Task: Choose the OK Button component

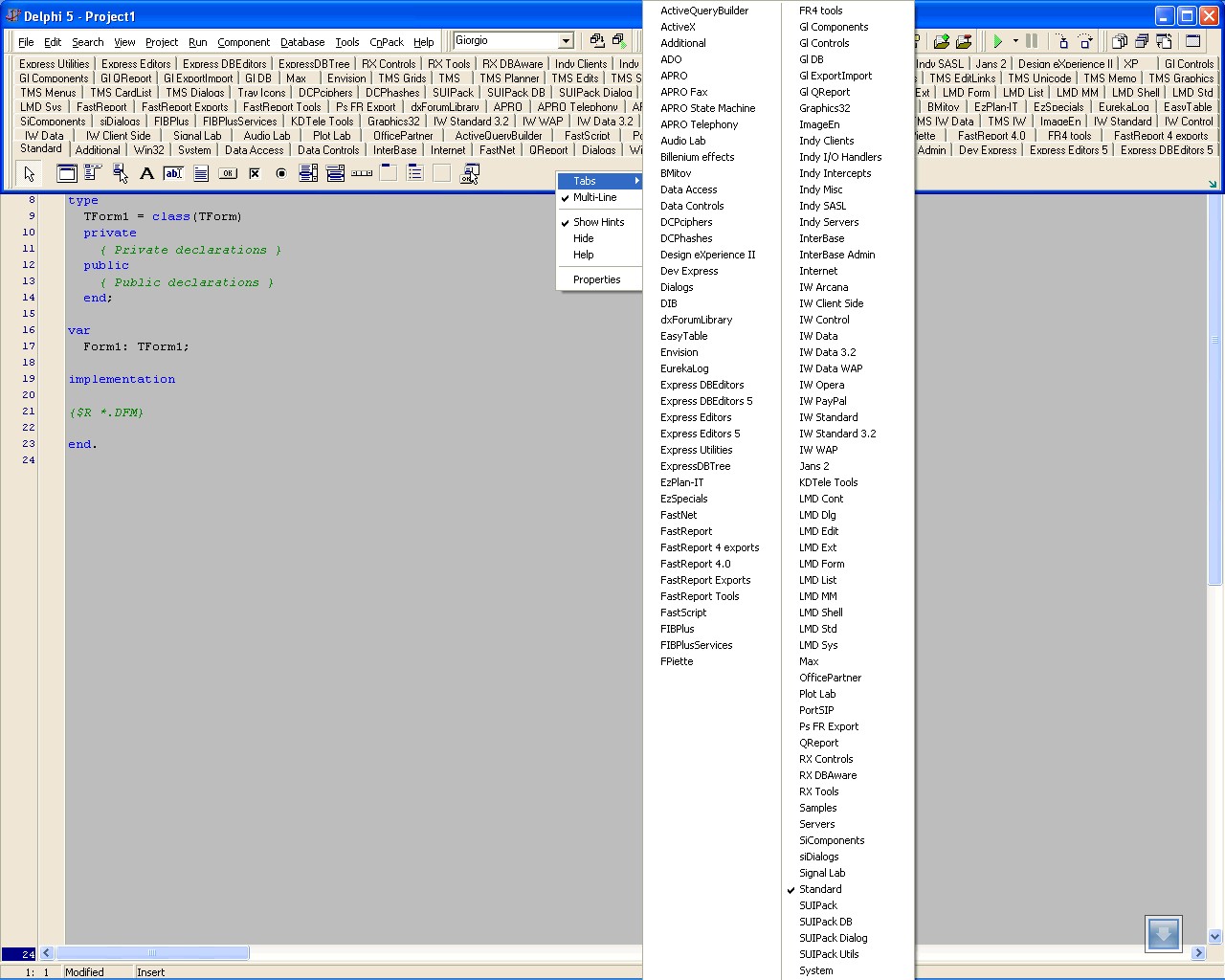Action: click(x=228, y=173)
